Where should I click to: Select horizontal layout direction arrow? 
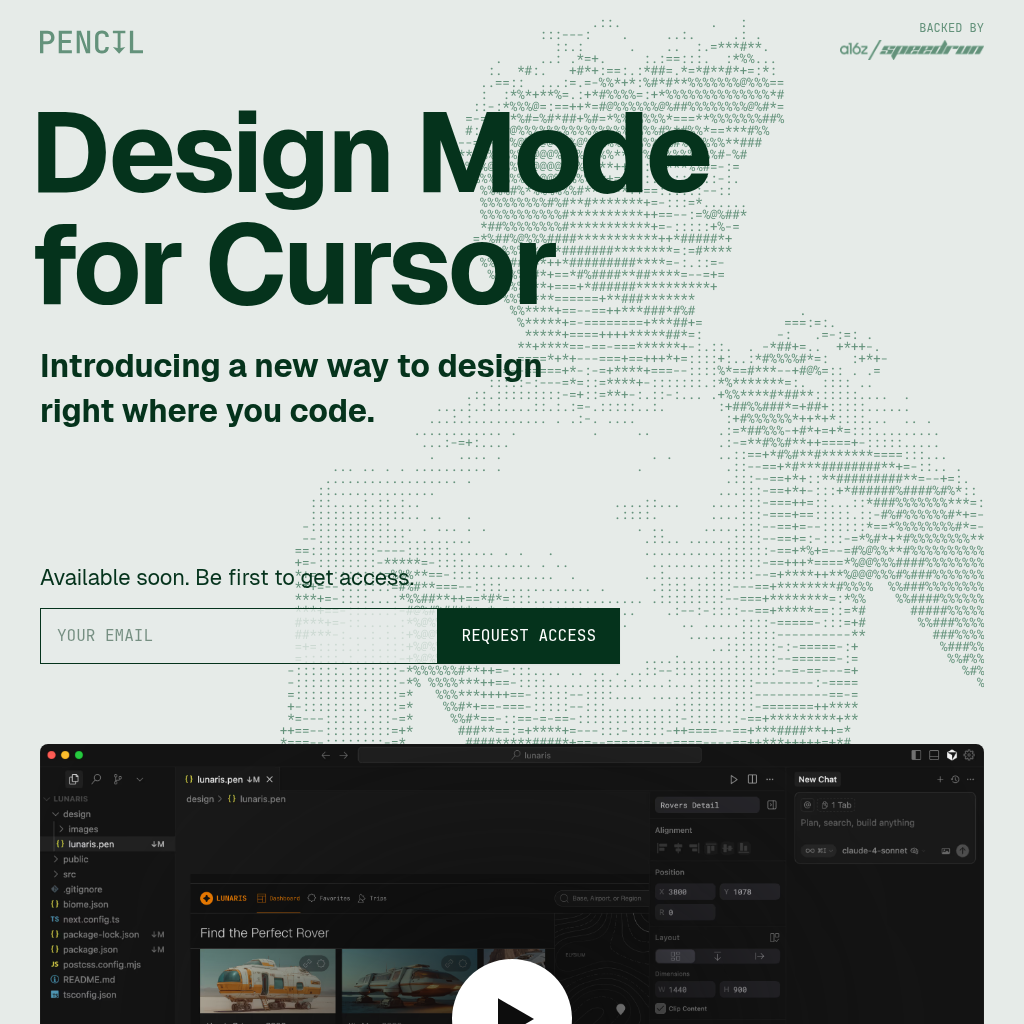[x=760, y=956]
